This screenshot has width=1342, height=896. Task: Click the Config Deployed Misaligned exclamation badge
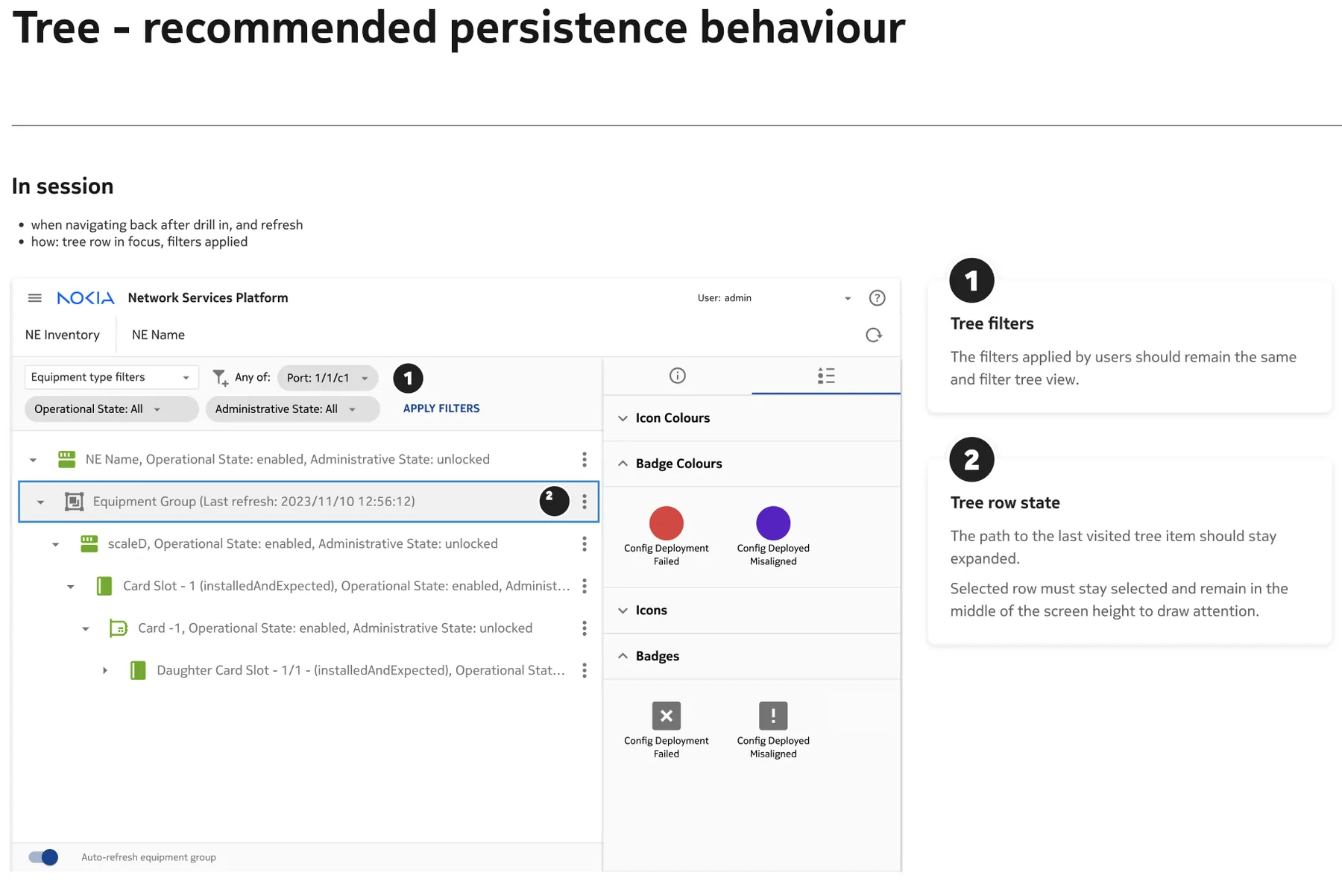pos(773,716)
